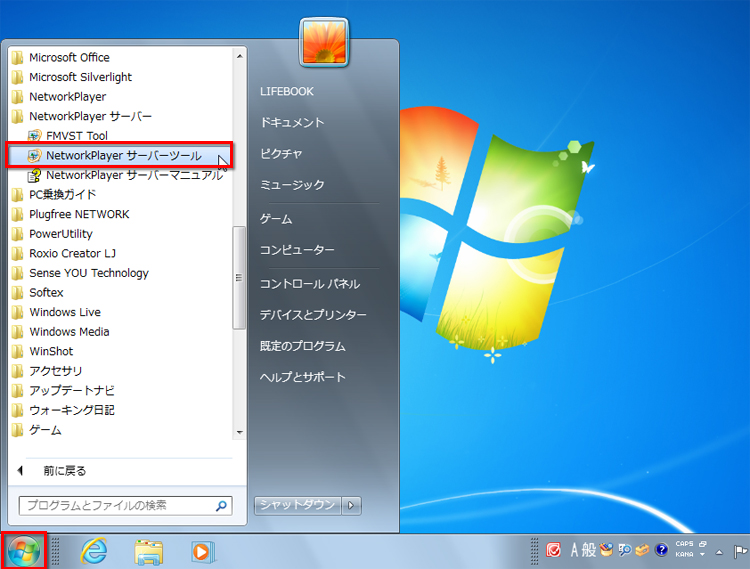Open the IME dictionary search icon
The image size is (750, 569).
[x=625, y=550]
